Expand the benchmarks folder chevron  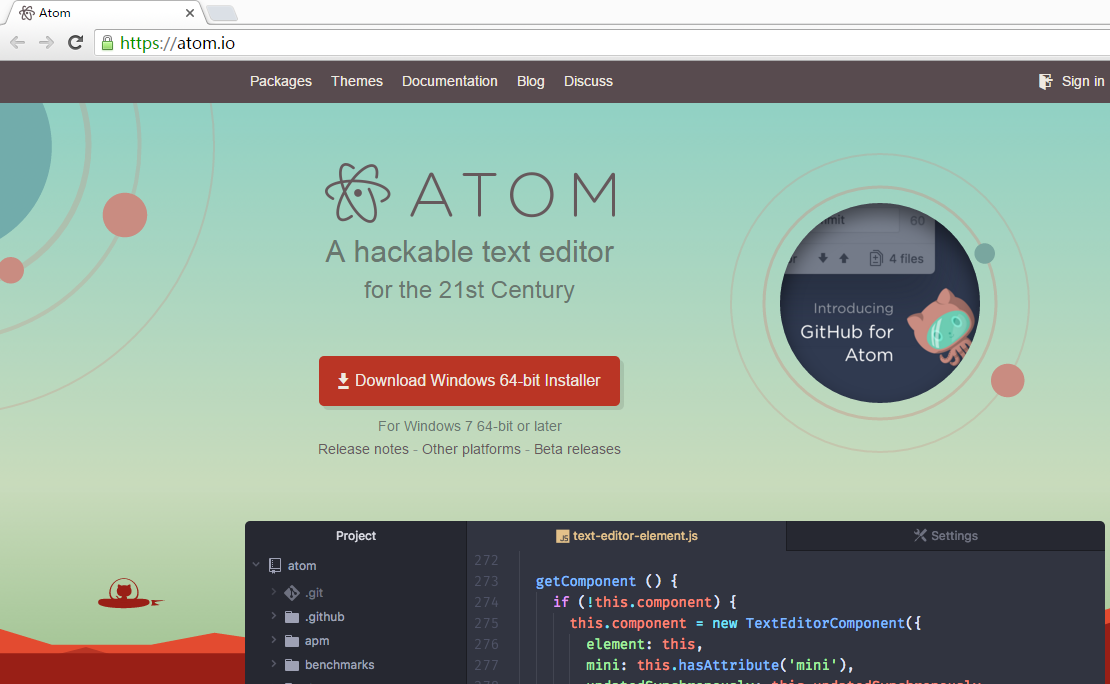[x=274, y=664]
